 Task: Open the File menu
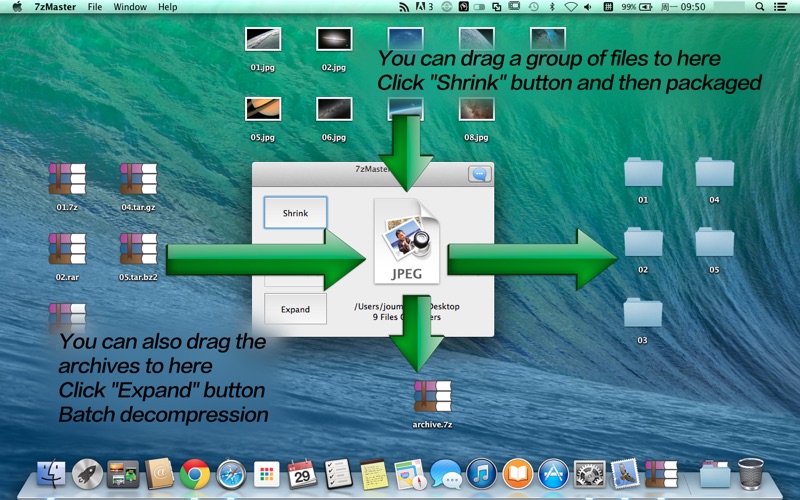coord(95,7)
